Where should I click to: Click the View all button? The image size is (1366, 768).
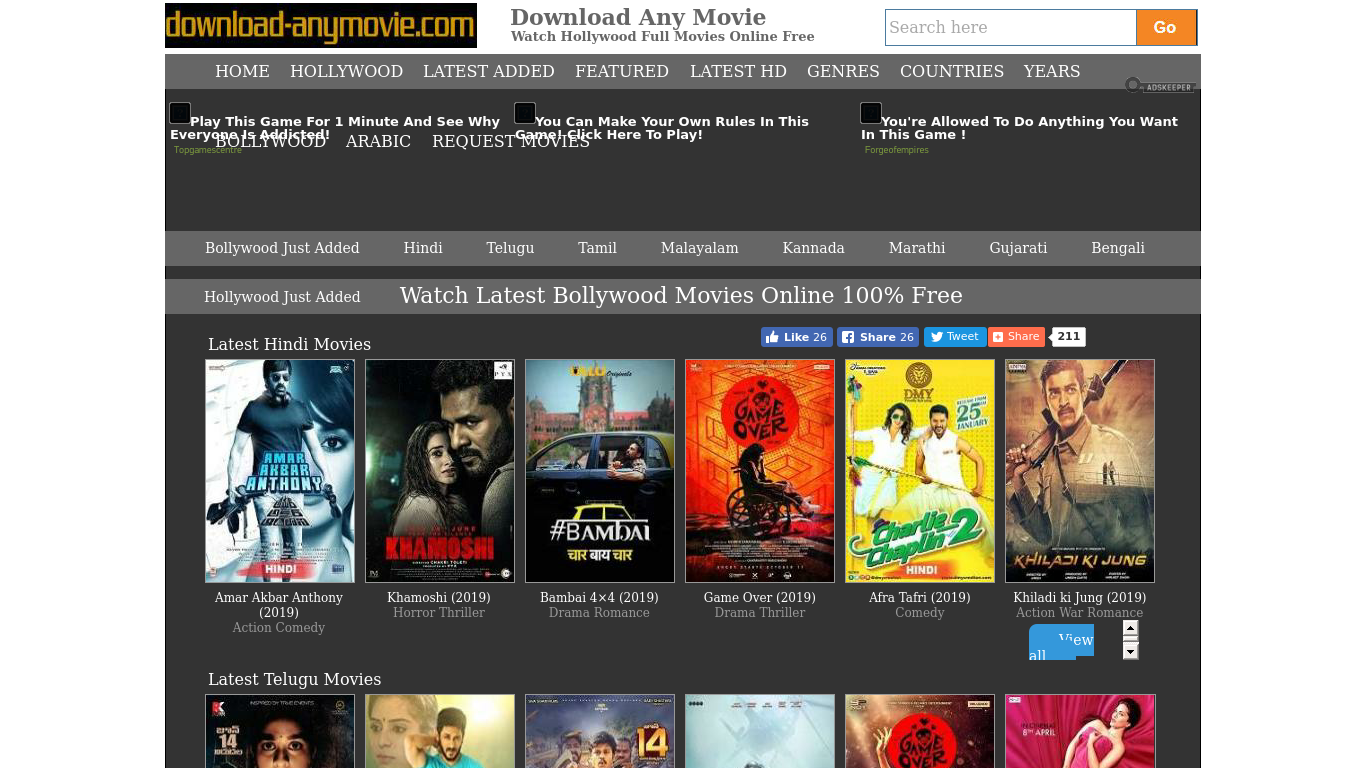[1061, 643]
